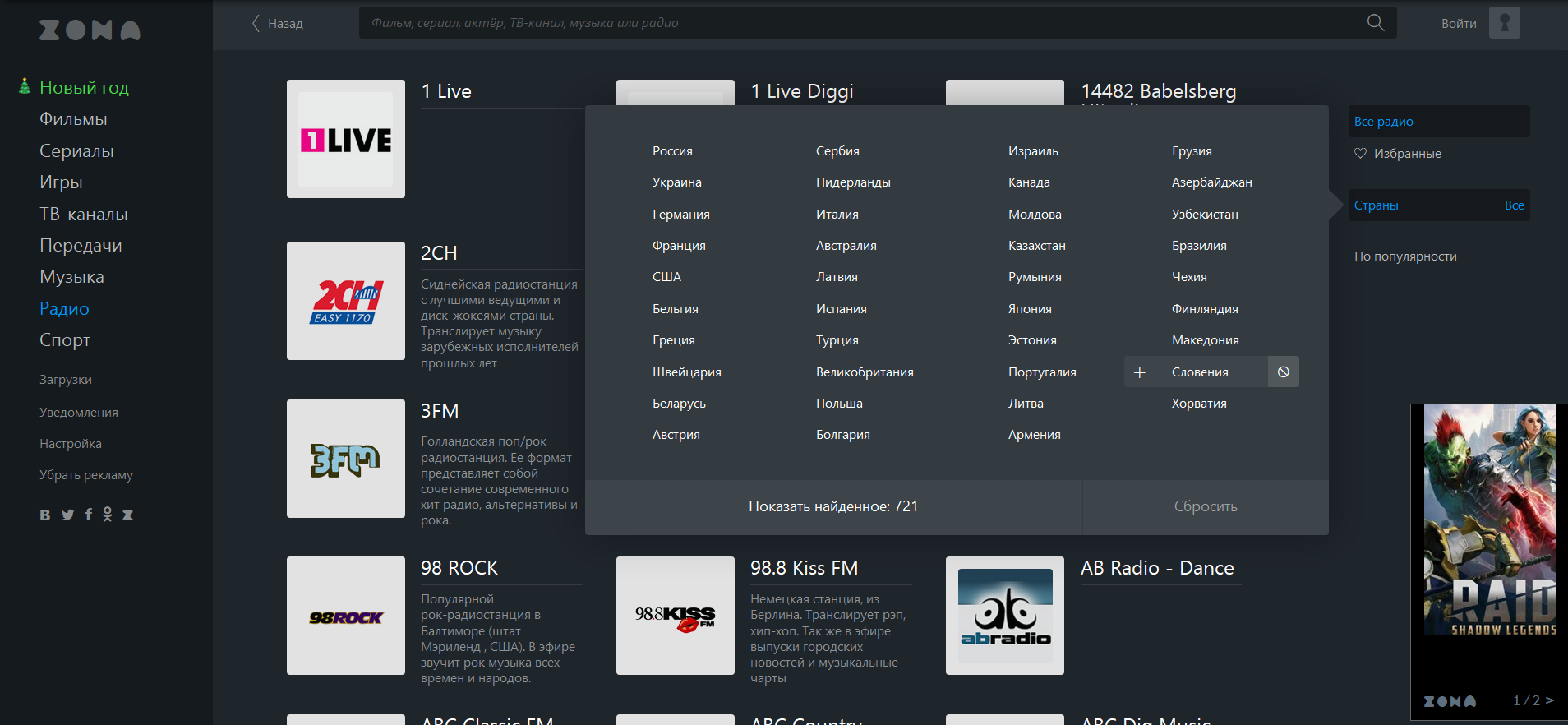The image size is (1568, 725).
Task: Select Нидерланды in country list
Action: [x=853, y=182]
